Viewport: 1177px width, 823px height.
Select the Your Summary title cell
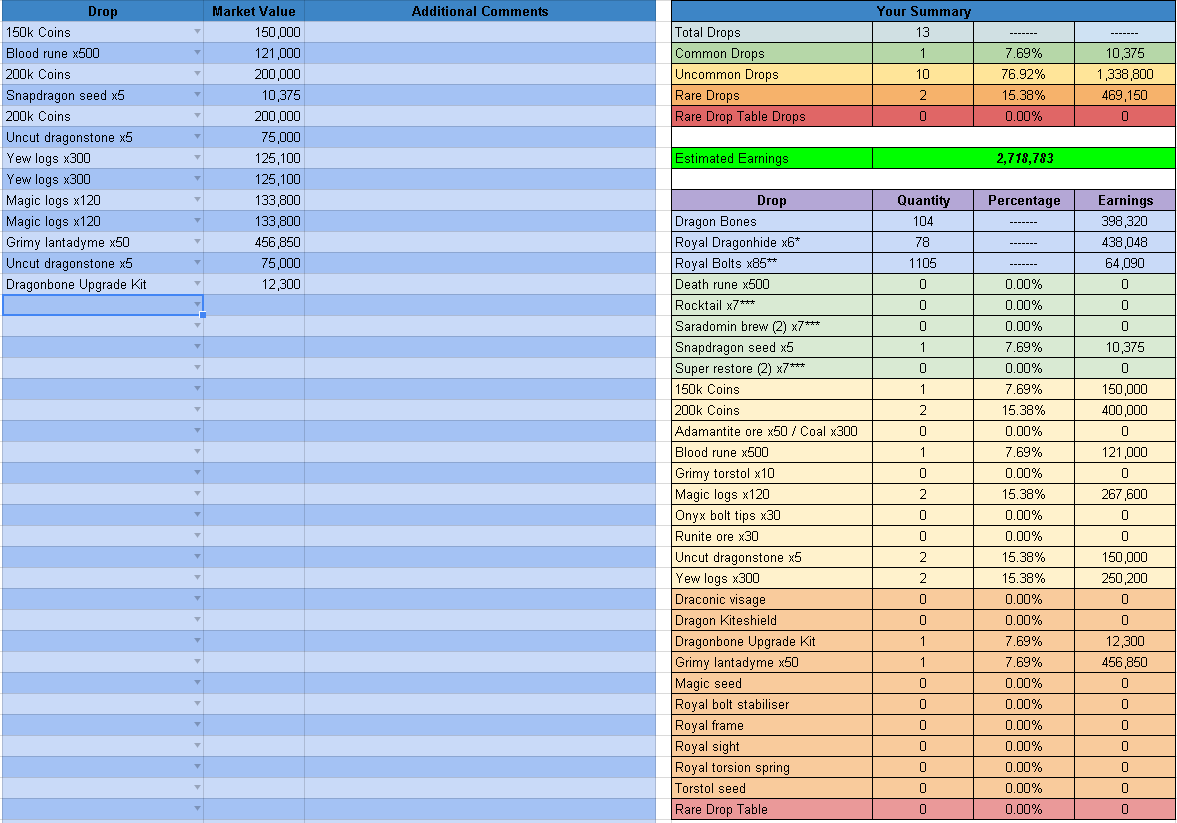[922, 11]
